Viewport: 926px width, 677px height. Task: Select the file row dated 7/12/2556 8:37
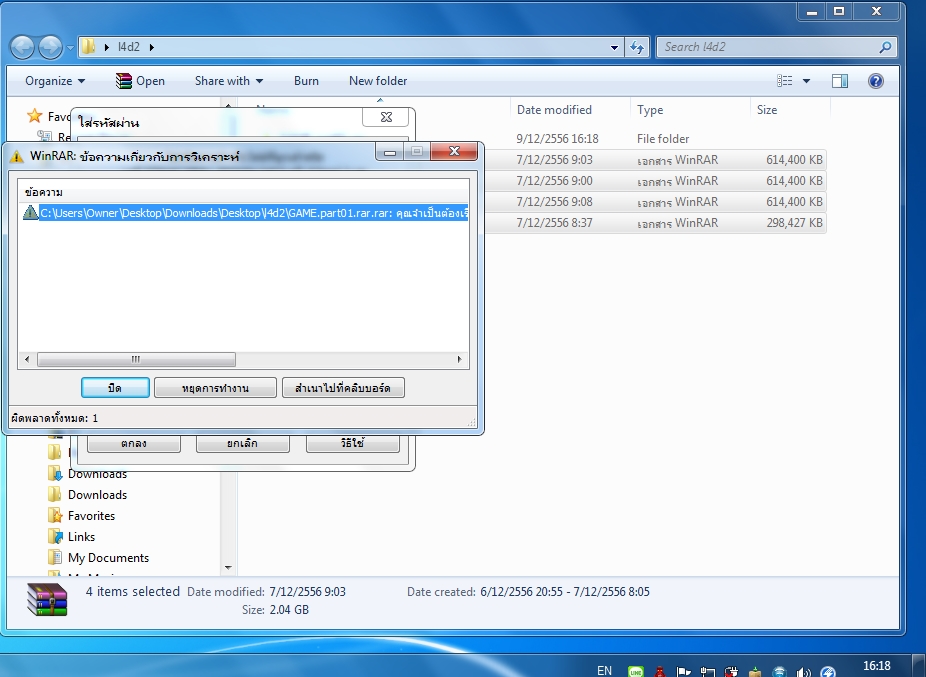tap(656, 223)
